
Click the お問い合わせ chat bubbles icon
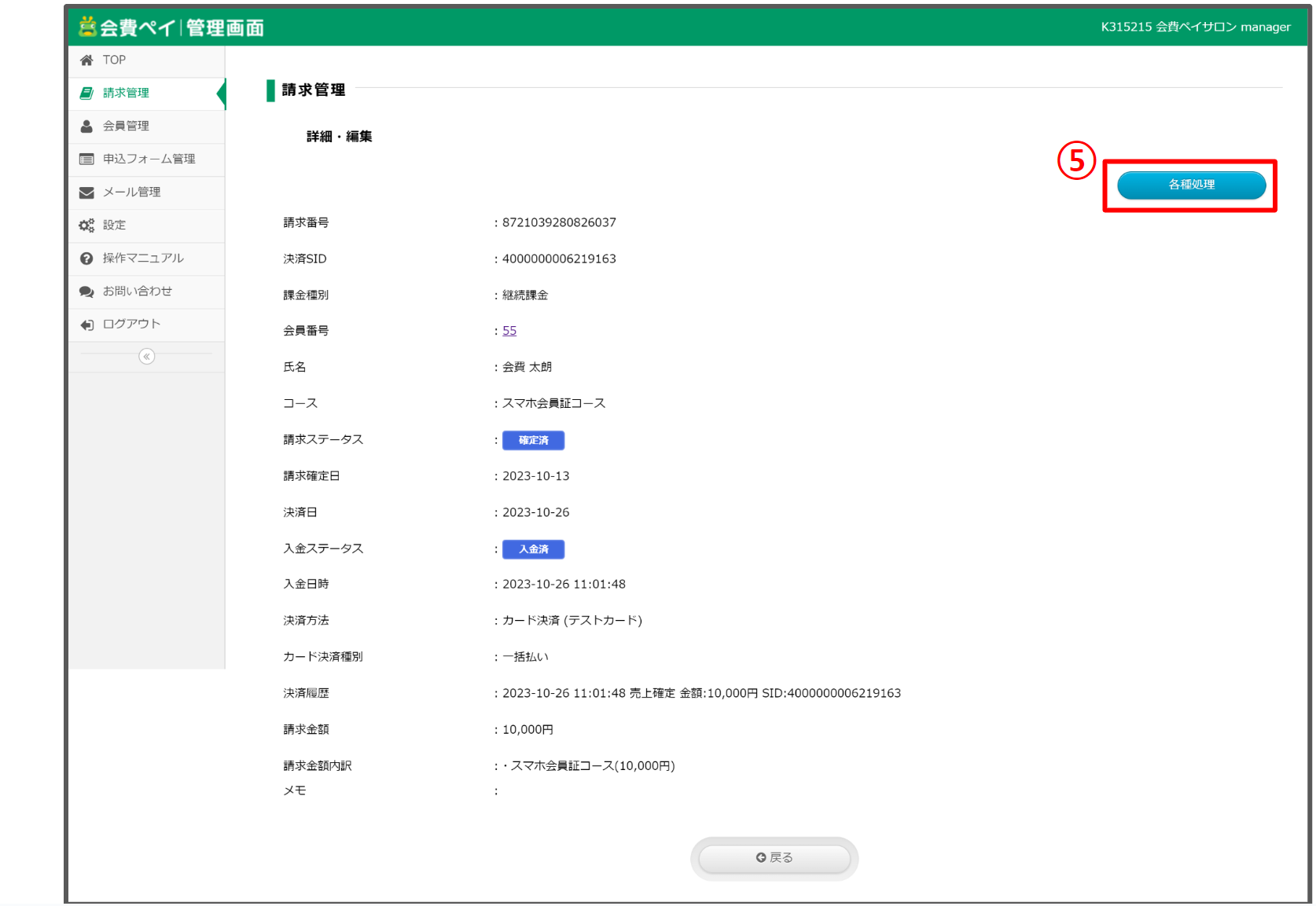point(86,292)
